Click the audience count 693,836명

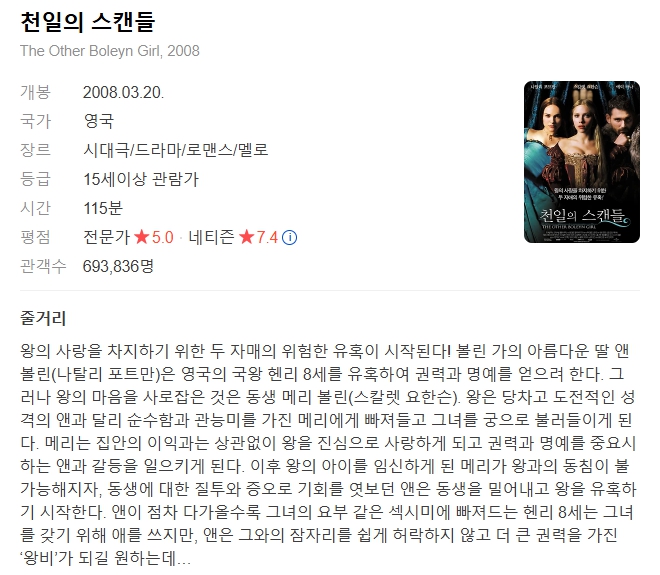(118, 266)
